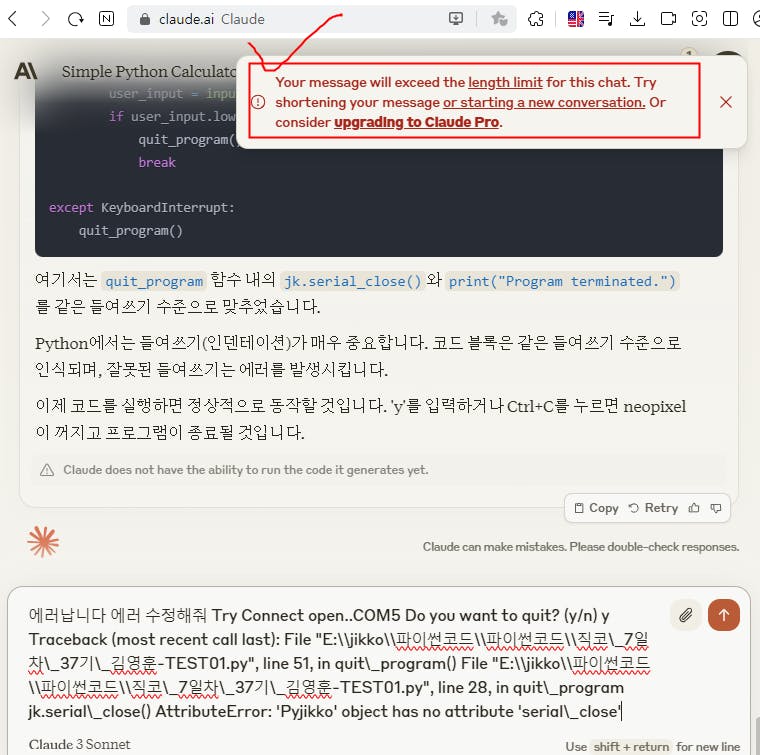Image resolution: width=760 pixels, height=755 pixels.
Task: Open browser downloads icon
Action: 637,19
